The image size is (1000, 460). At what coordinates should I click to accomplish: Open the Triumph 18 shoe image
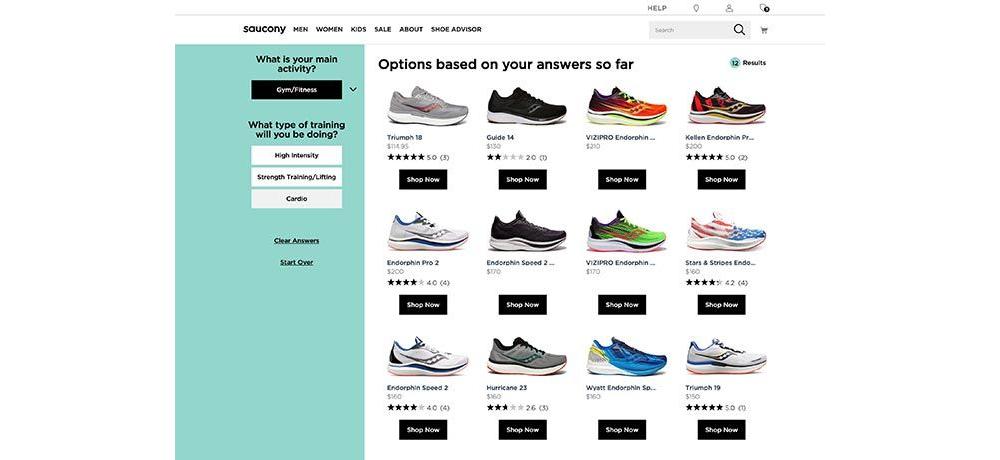[x=427, y=106]
